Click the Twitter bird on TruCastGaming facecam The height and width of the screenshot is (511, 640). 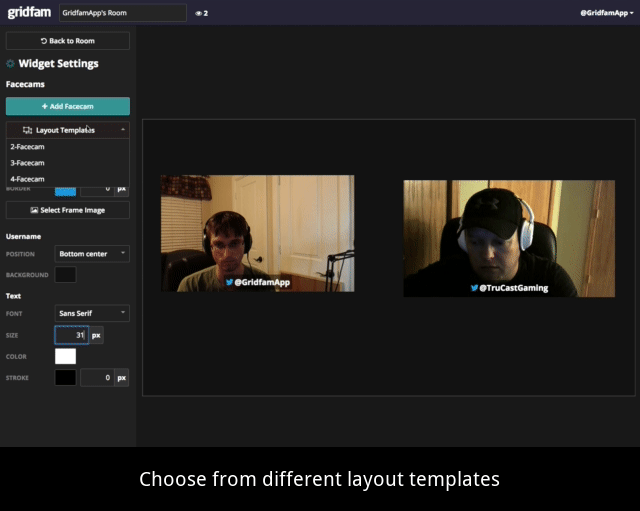click(474, 288)
